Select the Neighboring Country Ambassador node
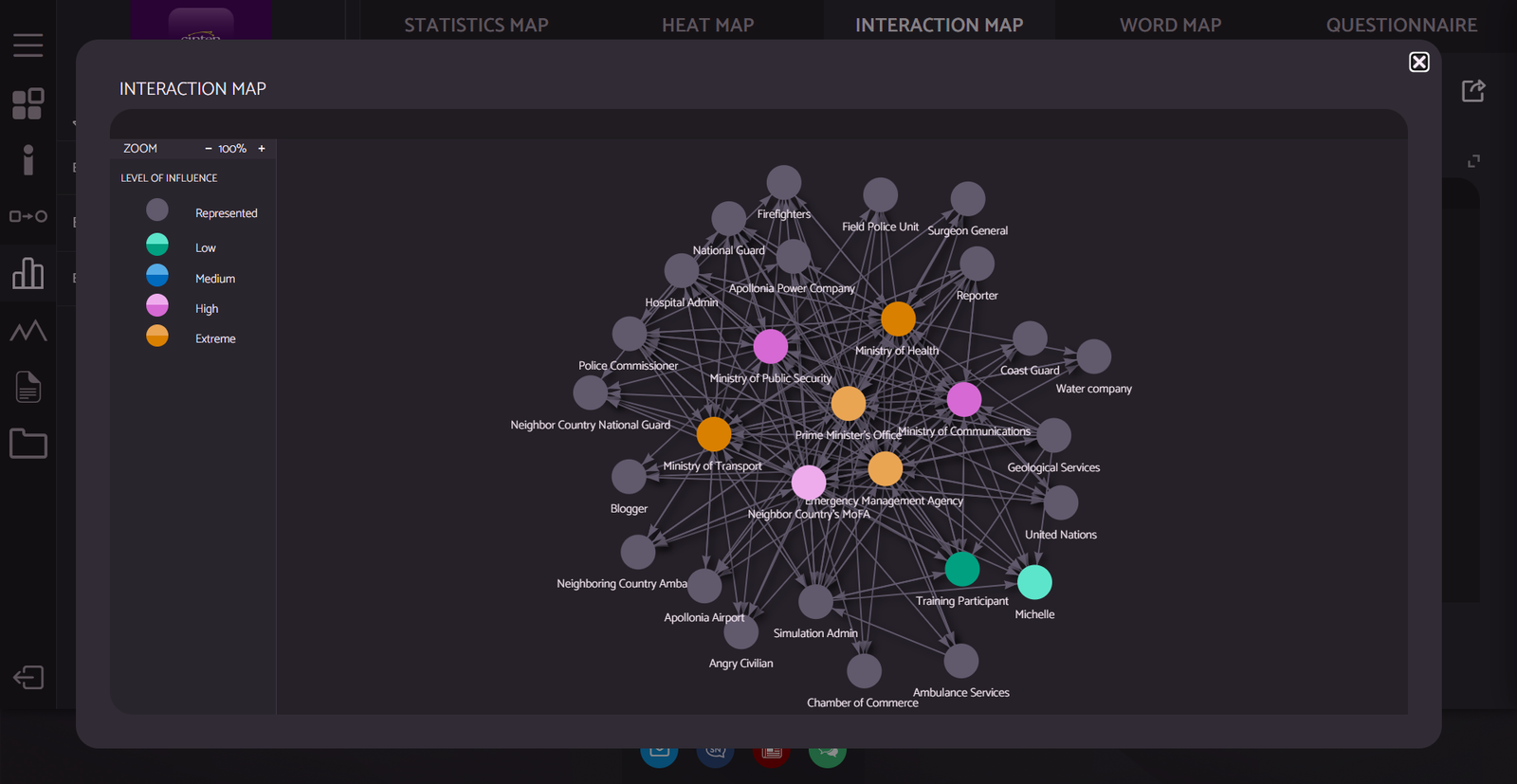 [638, 552]
